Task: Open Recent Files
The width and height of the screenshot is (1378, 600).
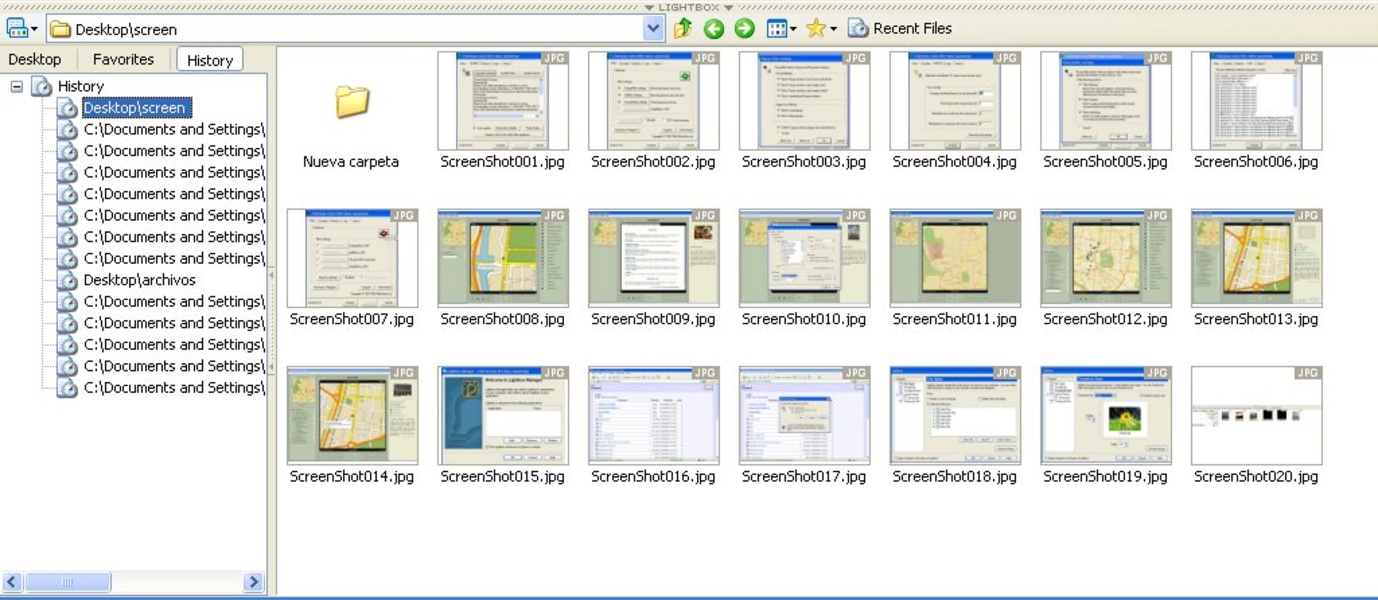Action: [900, 29]
